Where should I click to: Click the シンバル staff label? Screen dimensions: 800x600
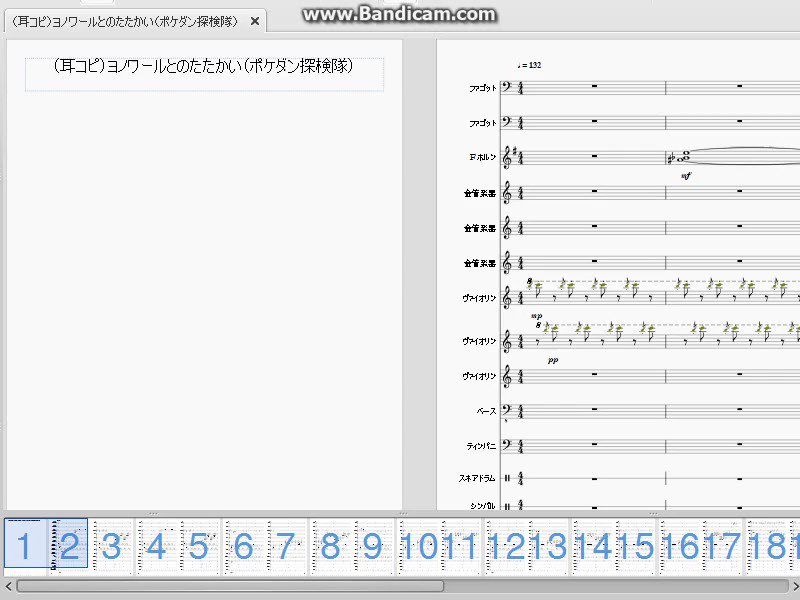coord(482,506)
